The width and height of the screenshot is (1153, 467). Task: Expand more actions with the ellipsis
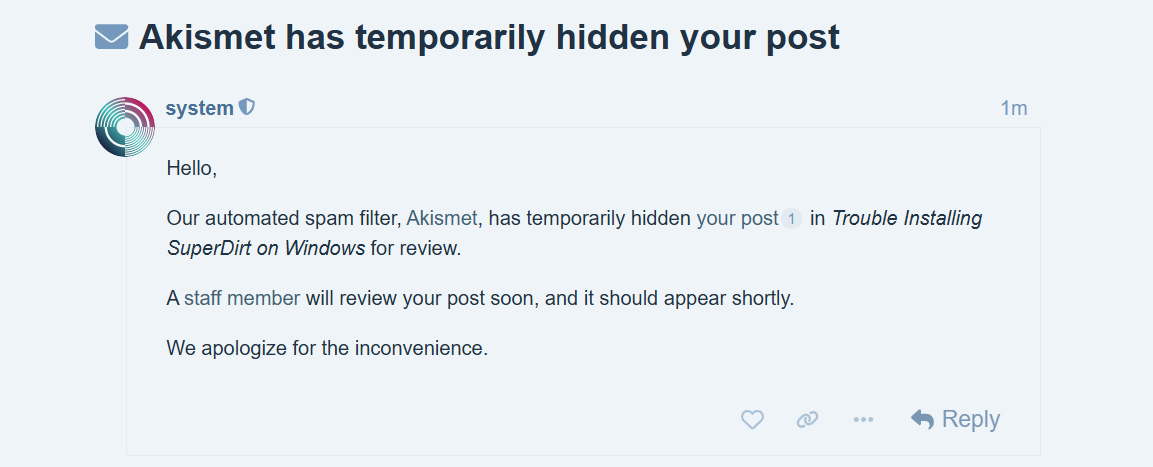[863, 420]
